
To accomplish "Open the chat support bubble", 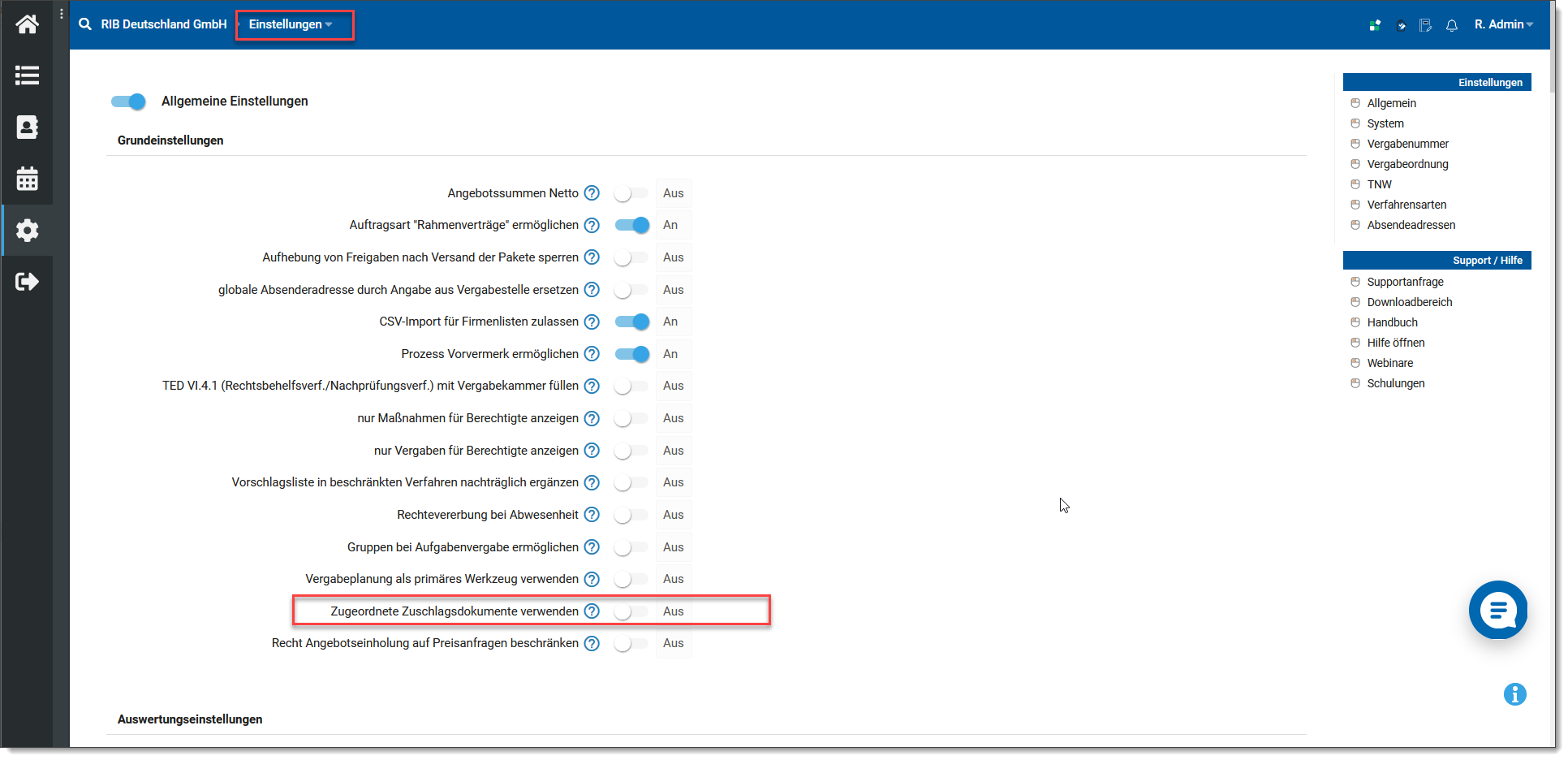I will point(1498,610).
